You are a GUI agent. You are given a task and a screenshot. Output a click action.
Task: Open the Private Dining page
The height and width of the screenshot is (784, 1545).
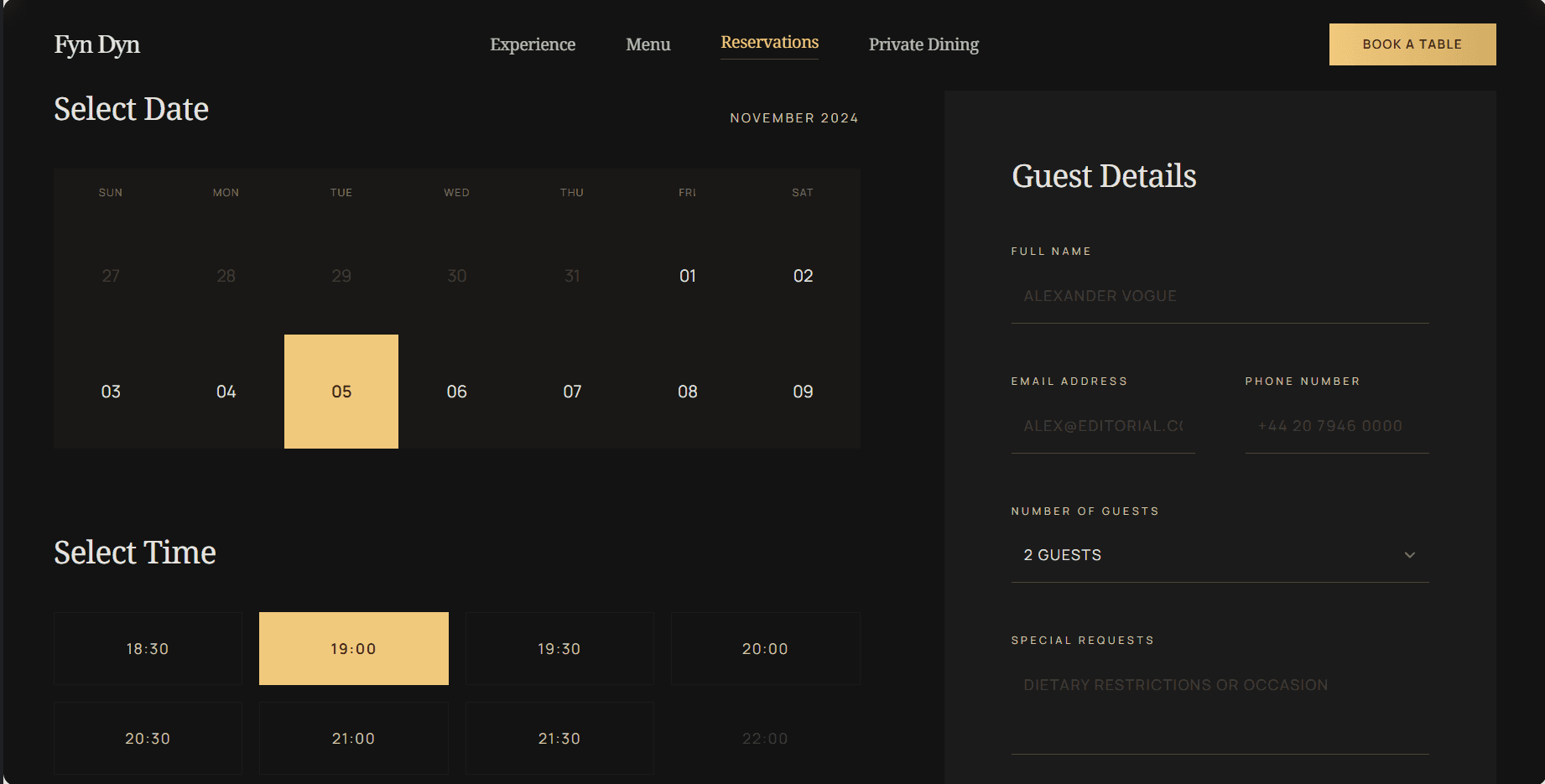click(923, 44)
